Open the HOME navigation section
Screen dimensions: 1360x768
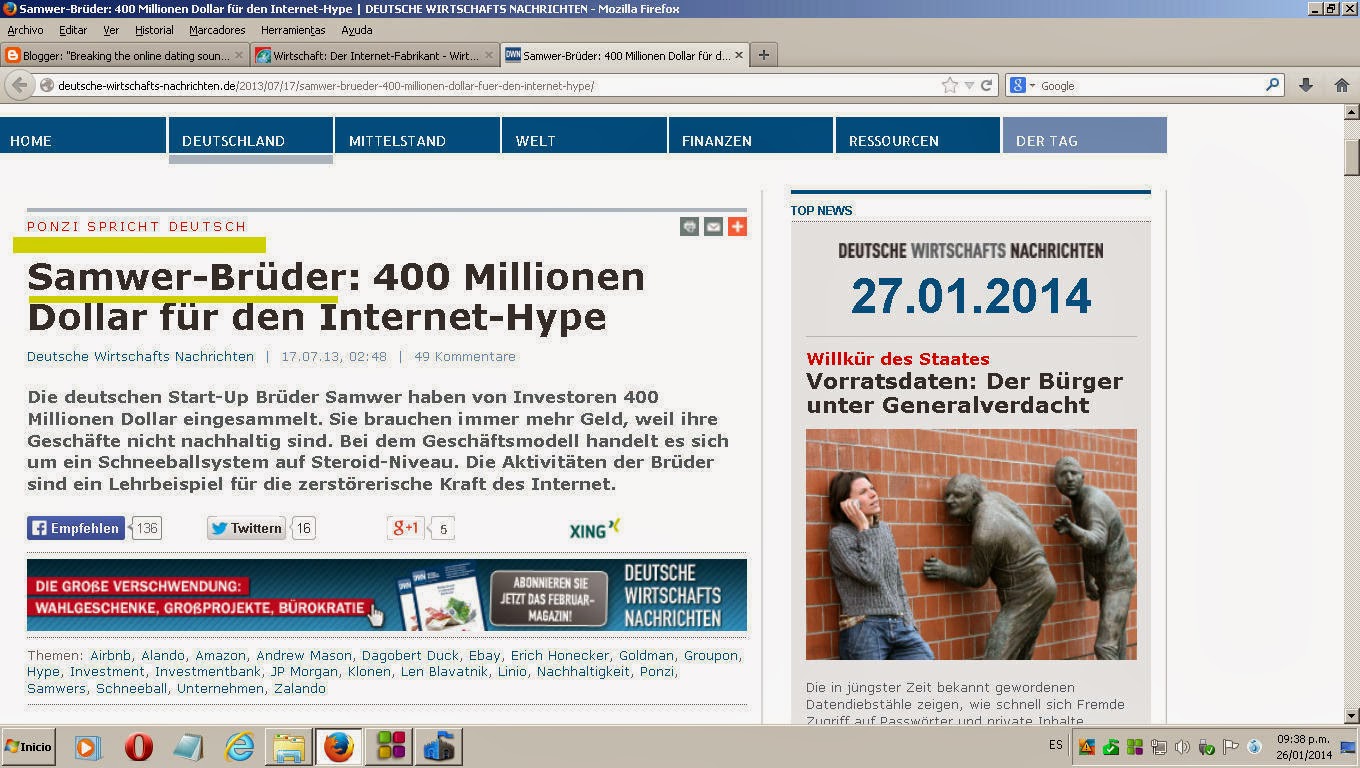[x=83, y=136]
